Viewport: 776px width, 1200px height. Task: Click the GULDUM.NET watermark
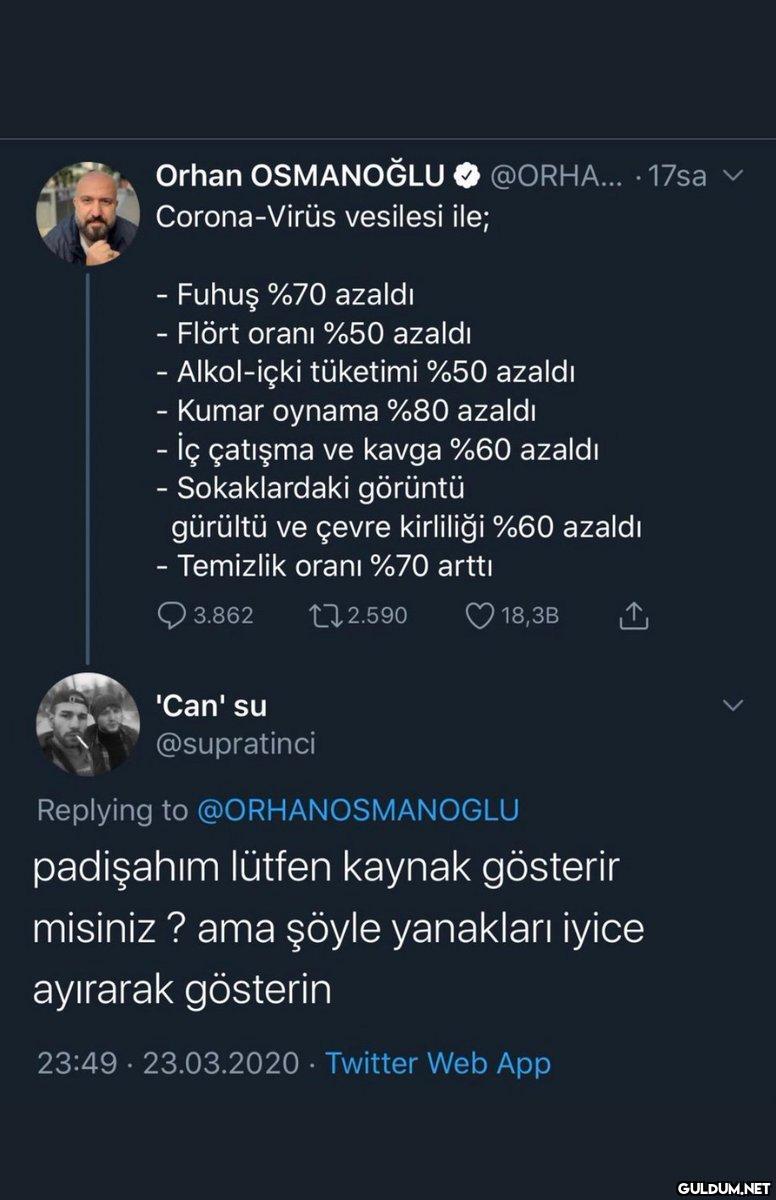pos(722,1188)
